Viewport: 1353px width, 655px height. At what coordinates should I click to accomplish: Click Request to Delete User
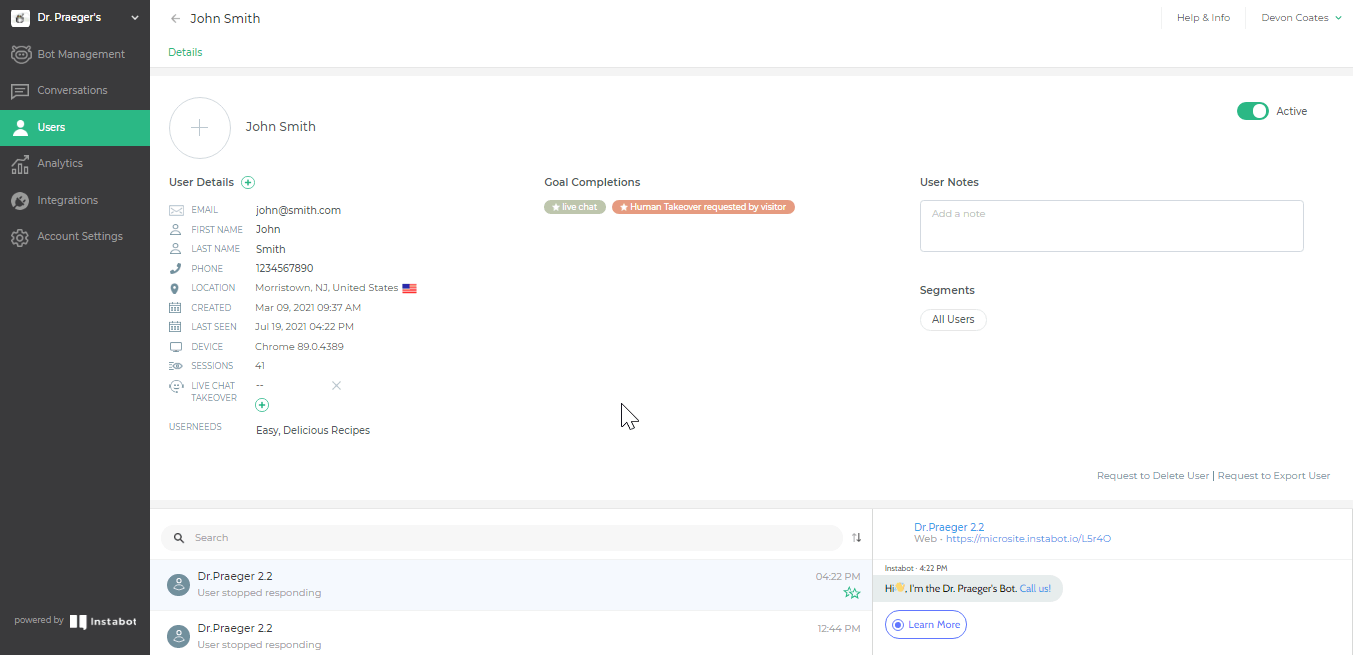[x=1153, y=476]
